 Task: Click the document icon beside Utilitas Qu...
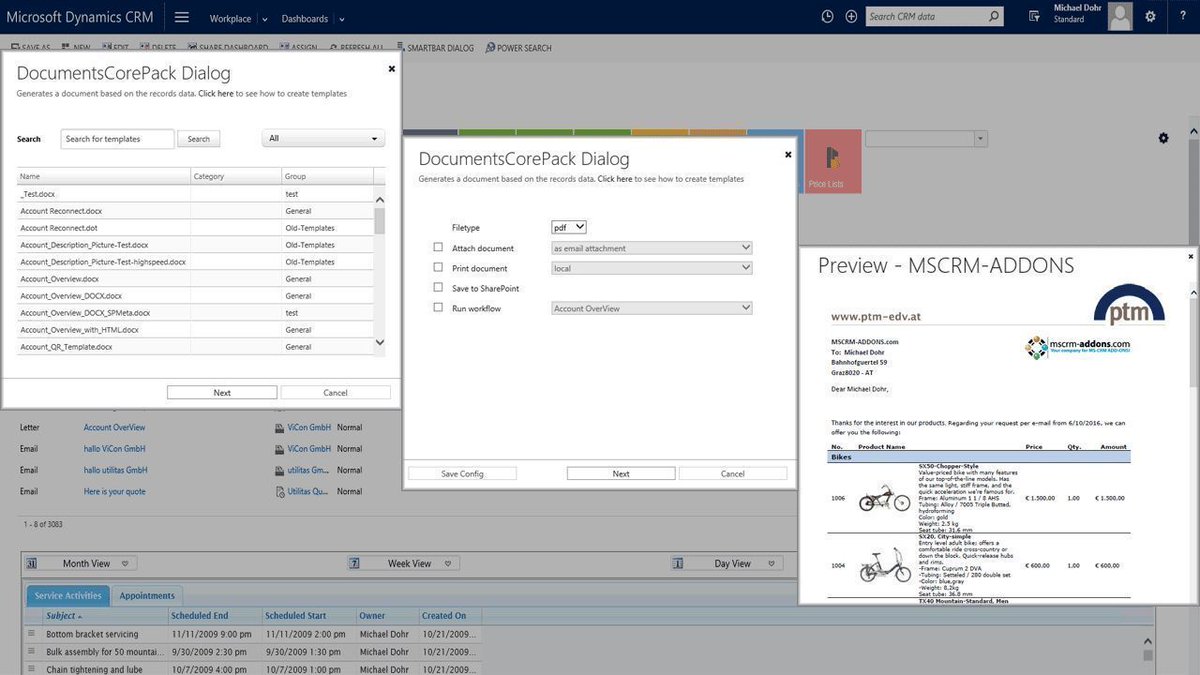(x=280, y=491)
